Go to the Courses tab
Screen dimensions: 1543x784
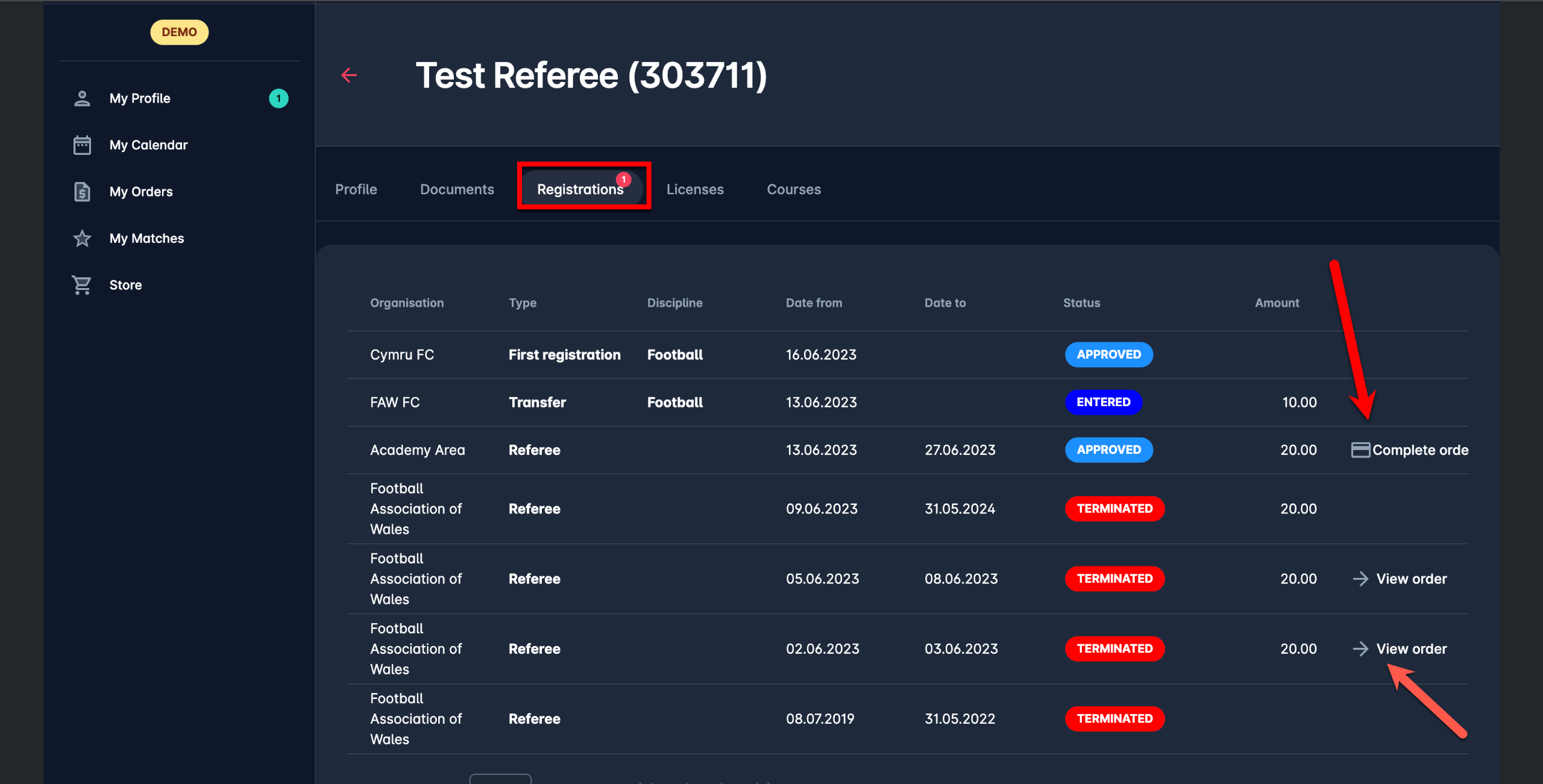point(793,190)
